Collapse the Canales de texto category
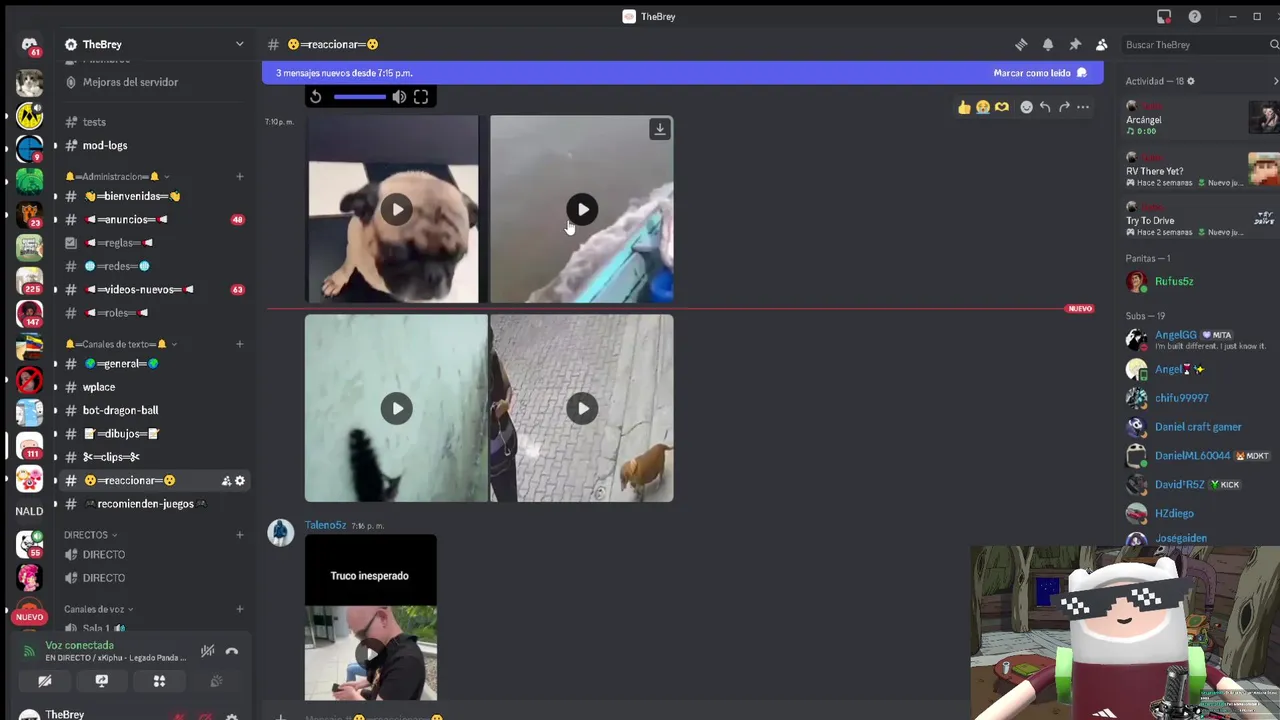1280x720 pixels. click(121, 344)
